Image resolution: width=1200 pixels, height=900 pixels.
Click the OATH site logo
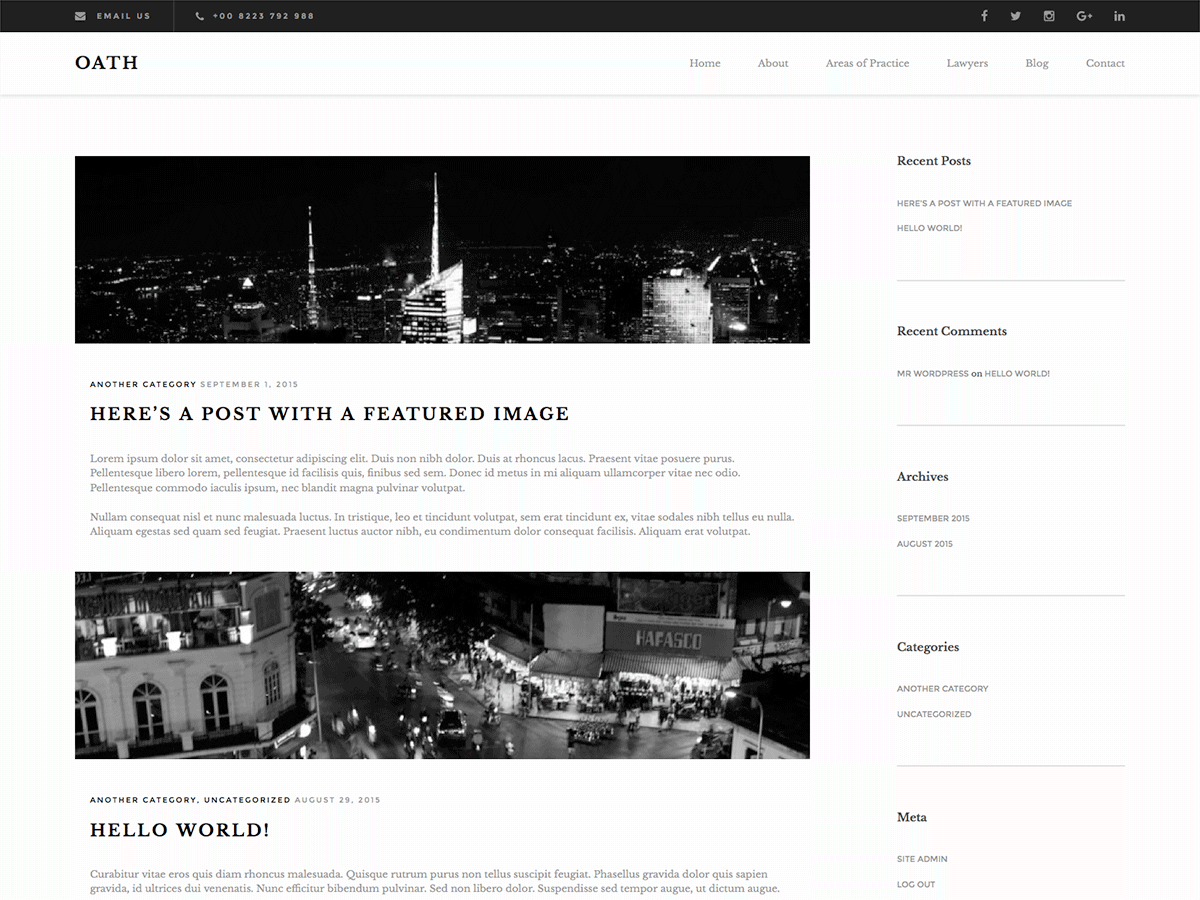pyautogui.click(x=107, y=63)
